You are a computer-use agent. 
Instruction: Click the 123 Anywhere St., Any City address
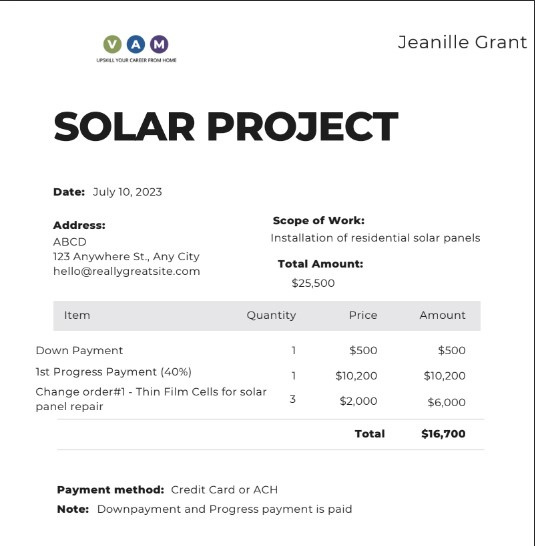pos(126,257)
